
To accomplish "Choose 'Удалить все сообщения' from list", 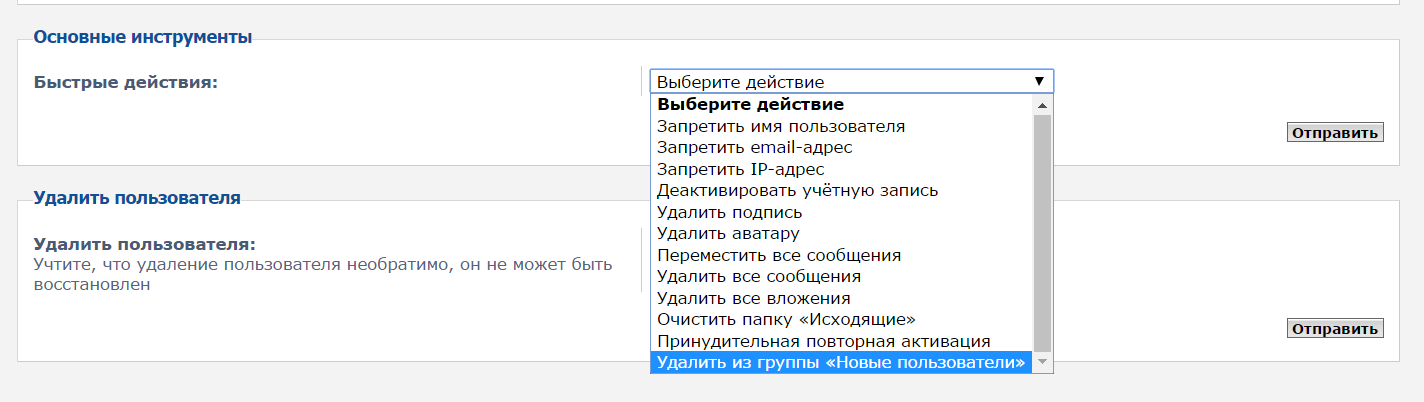I will pyautogui.click(x=759, y=276).
